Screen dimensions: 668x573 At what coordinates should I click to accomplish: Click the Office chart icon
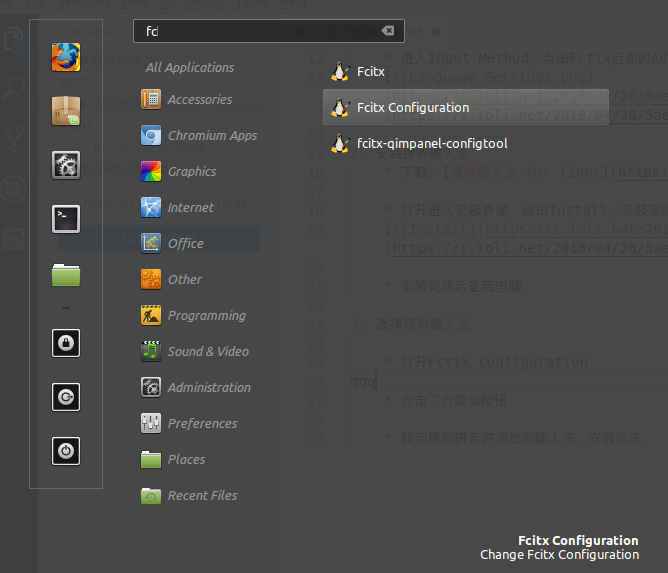151,244
